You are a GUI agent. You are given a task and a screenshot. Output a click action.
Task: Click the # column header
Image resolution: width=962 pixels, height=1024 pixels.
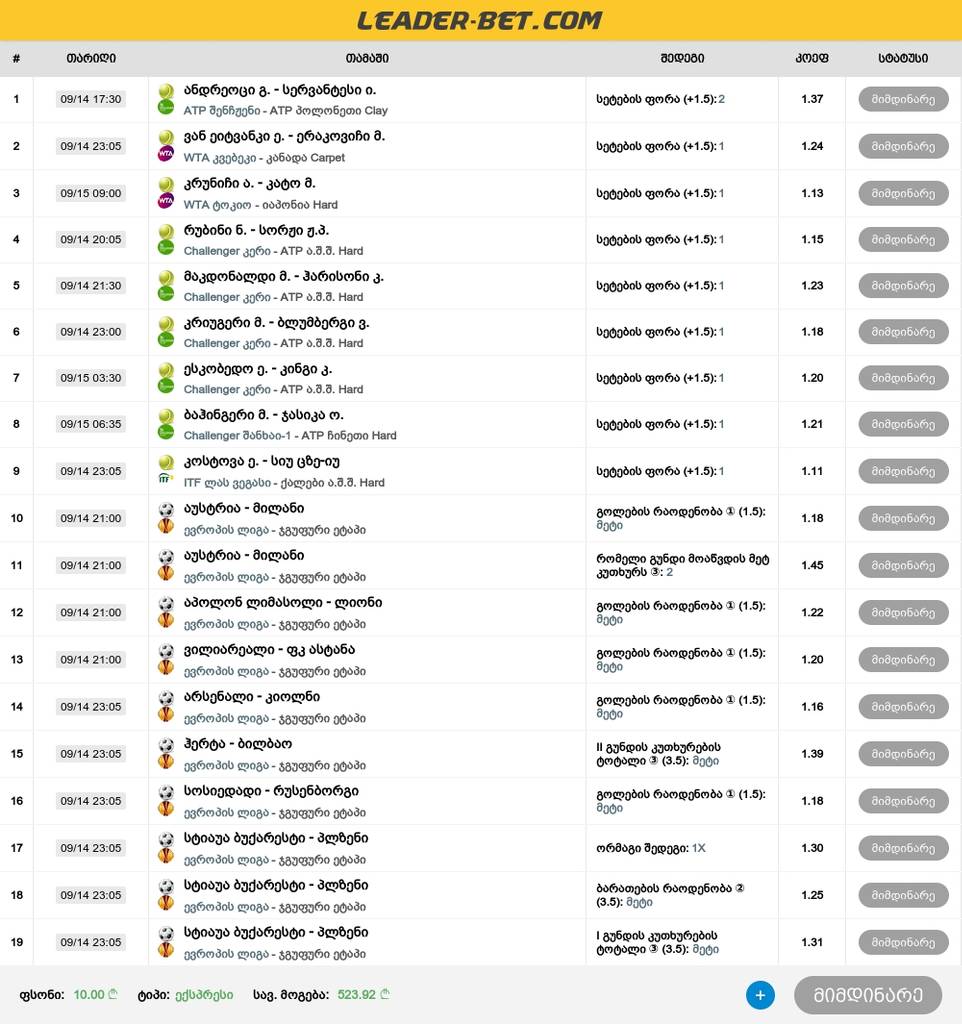16,58
